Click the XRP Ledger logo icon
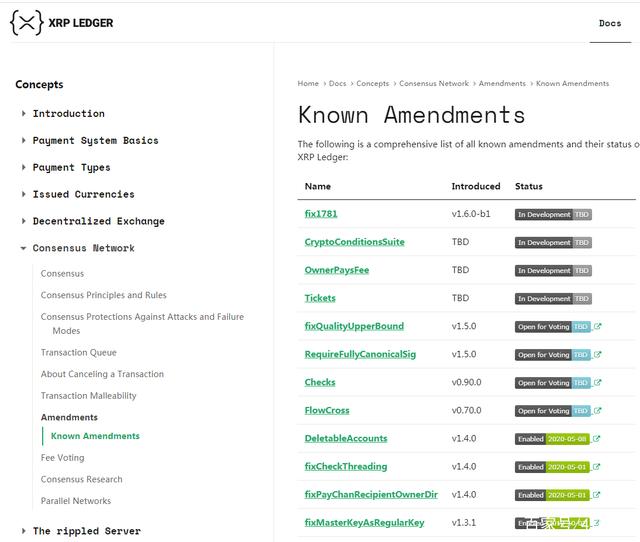 pos(27,23)
